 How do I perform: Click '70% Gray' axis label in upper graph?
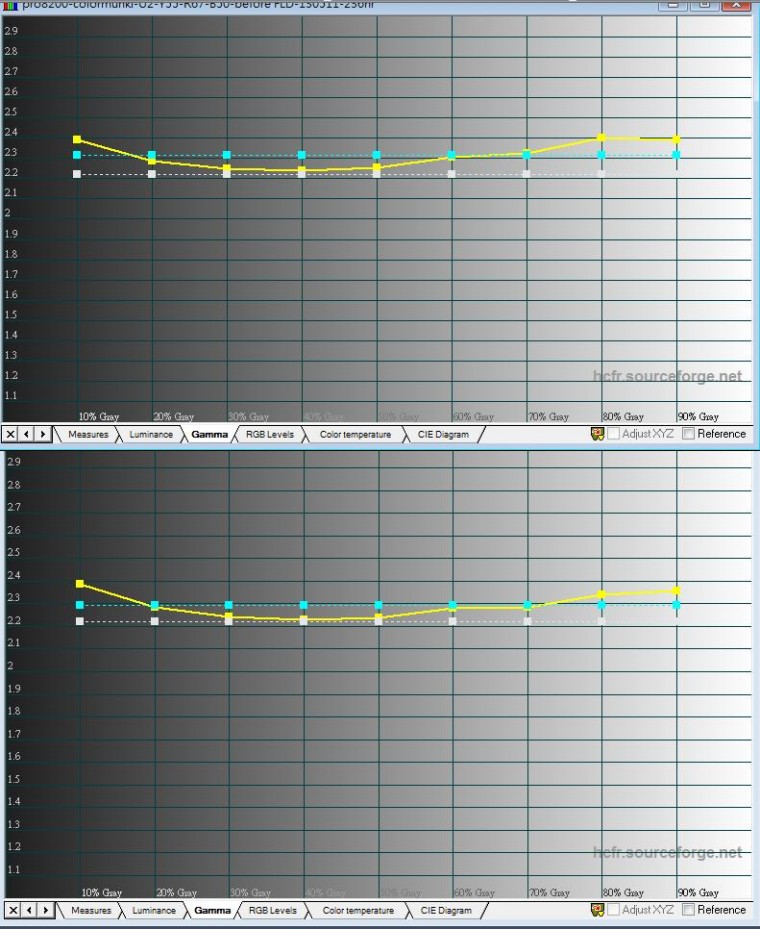coord(549,417)
